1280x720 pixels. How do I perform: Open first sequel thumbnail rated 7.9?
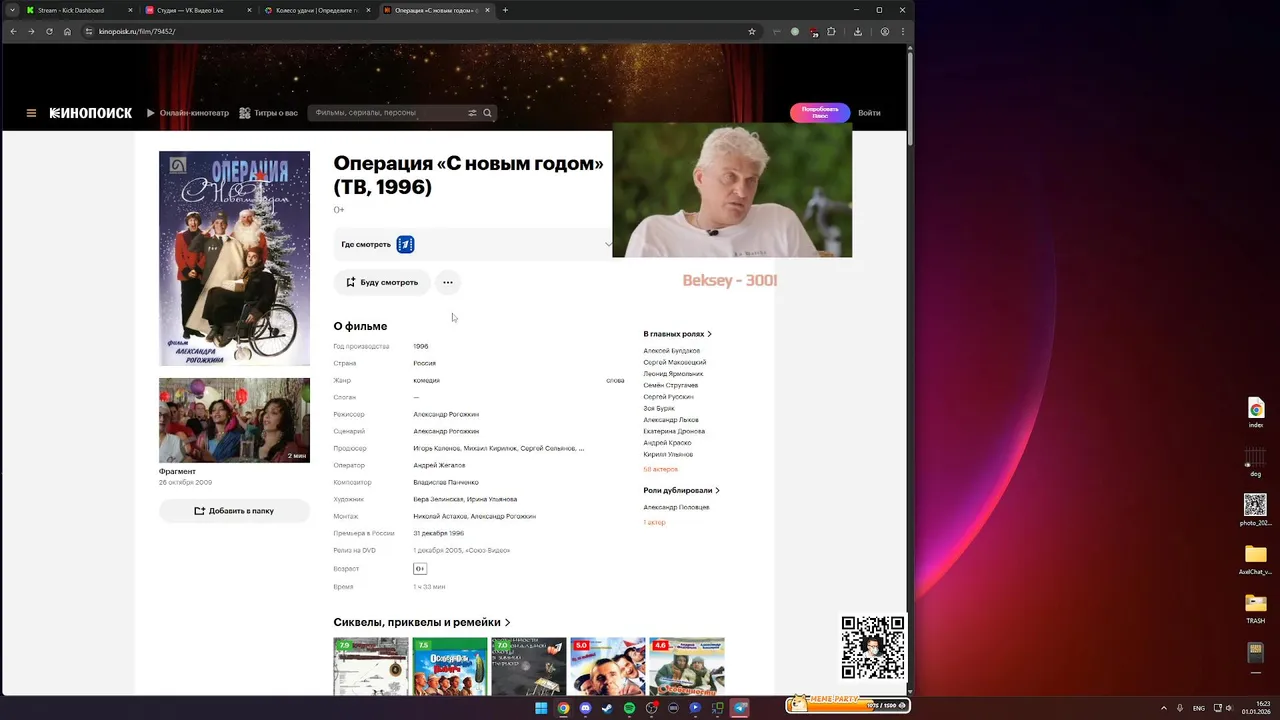[x=371, y=666]
